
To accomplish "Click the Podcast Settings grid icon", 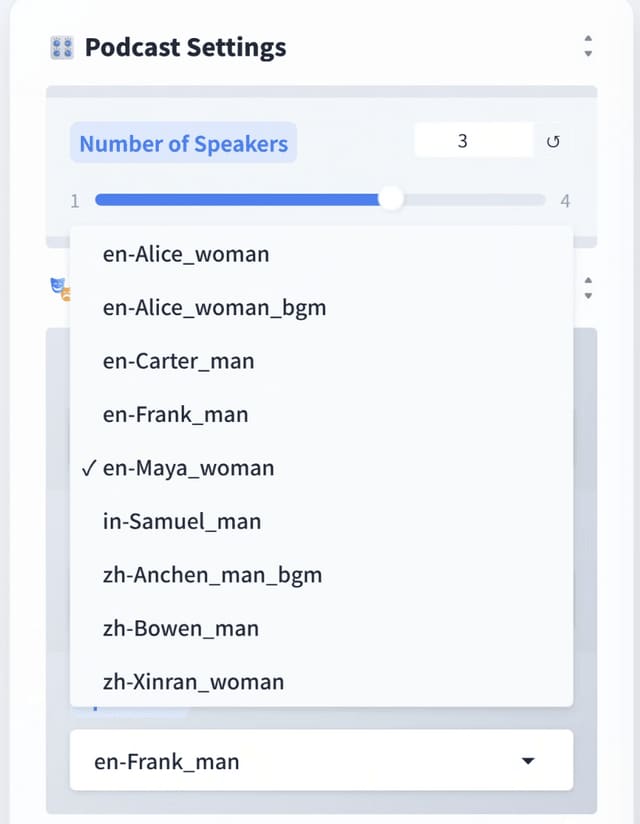I will pos(61,47).
